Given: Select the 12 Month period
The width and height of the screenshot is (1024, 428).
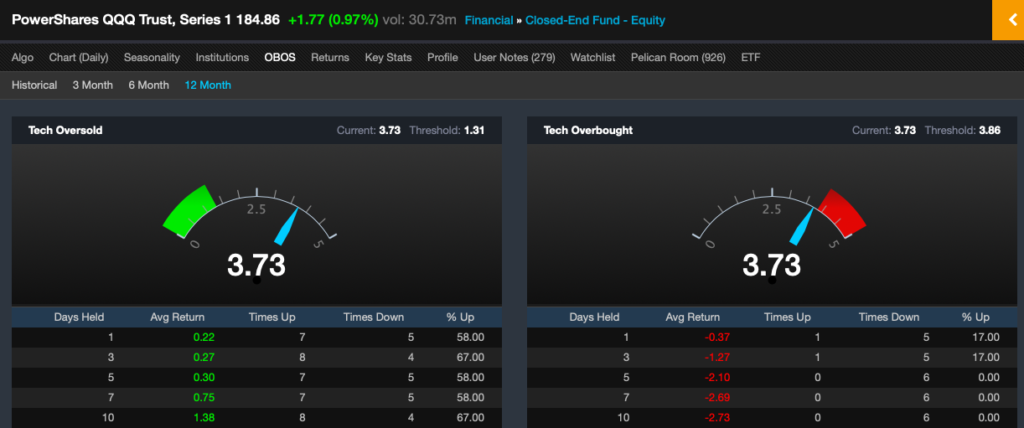Looking at the screenshot, I should click(208, 85).
